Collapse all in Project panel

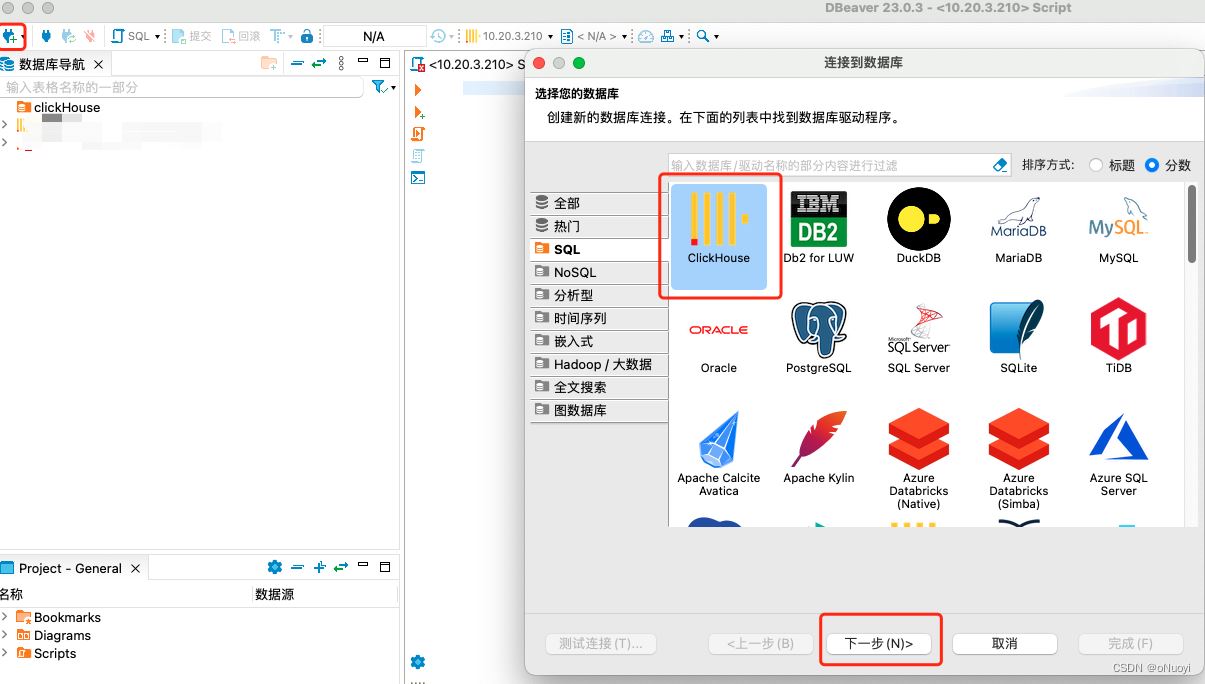(x=298, y=567)
